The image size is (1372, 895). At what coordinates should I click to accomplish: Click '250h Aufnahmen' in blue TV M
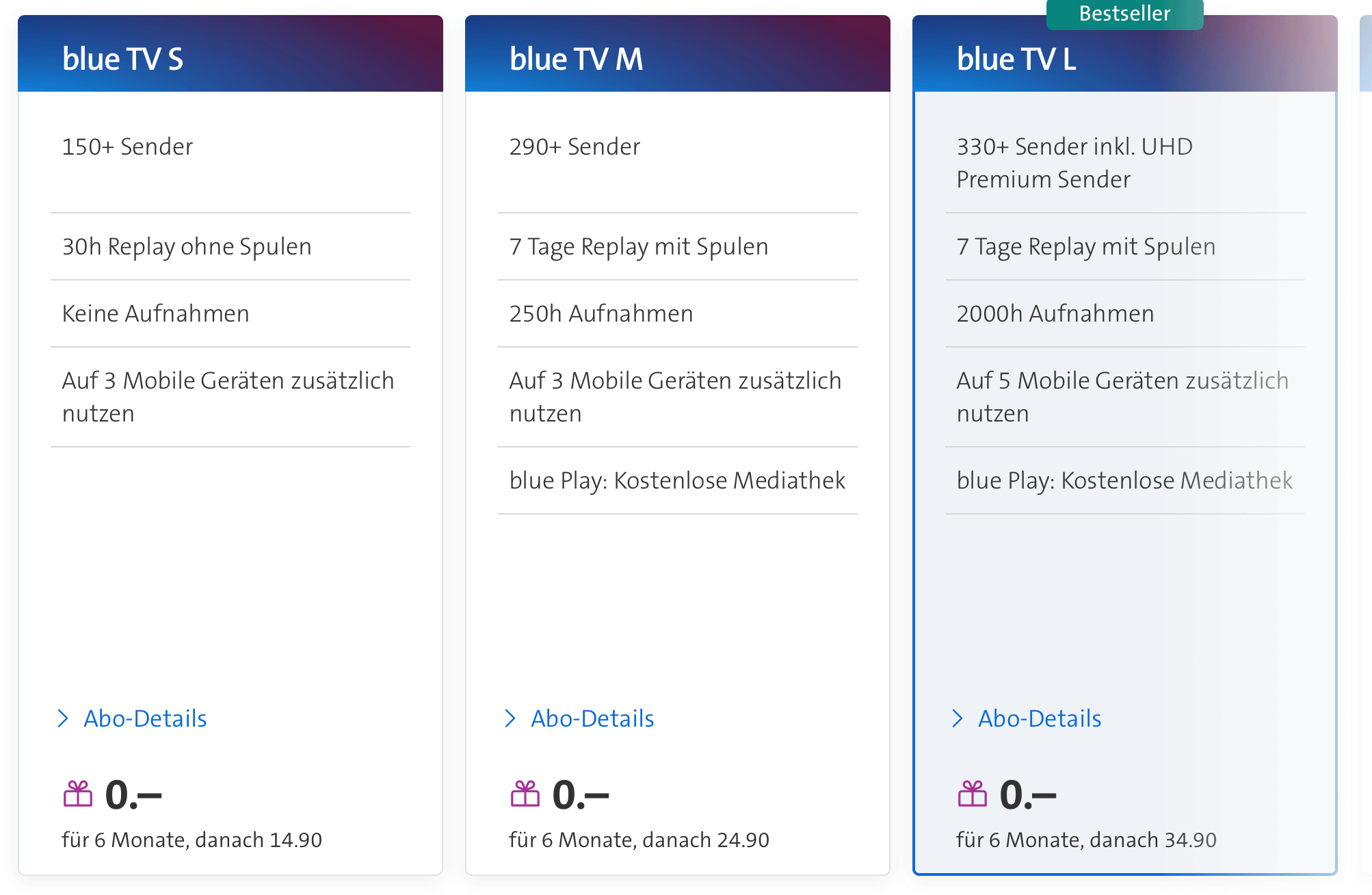pos(601,313)
